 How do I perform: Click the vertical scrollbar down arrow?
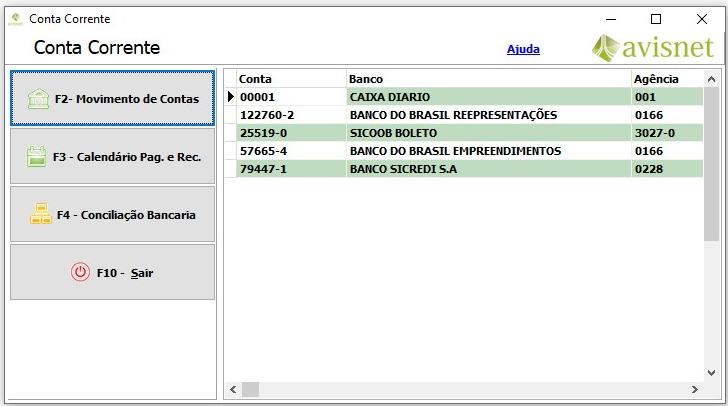click(x=711, y=371)
